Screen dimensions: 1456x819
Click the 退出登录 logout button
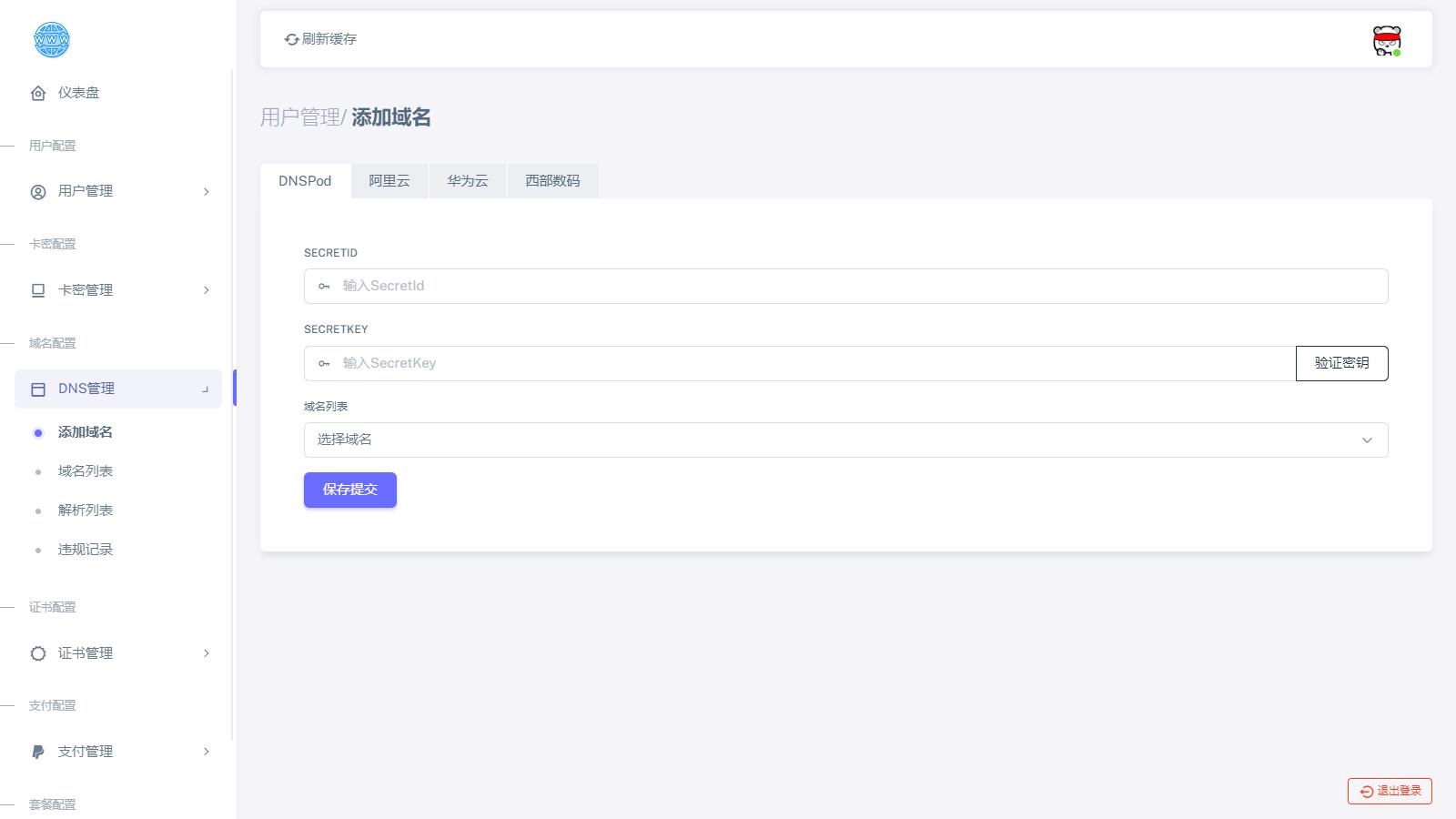click(1390, 791)
